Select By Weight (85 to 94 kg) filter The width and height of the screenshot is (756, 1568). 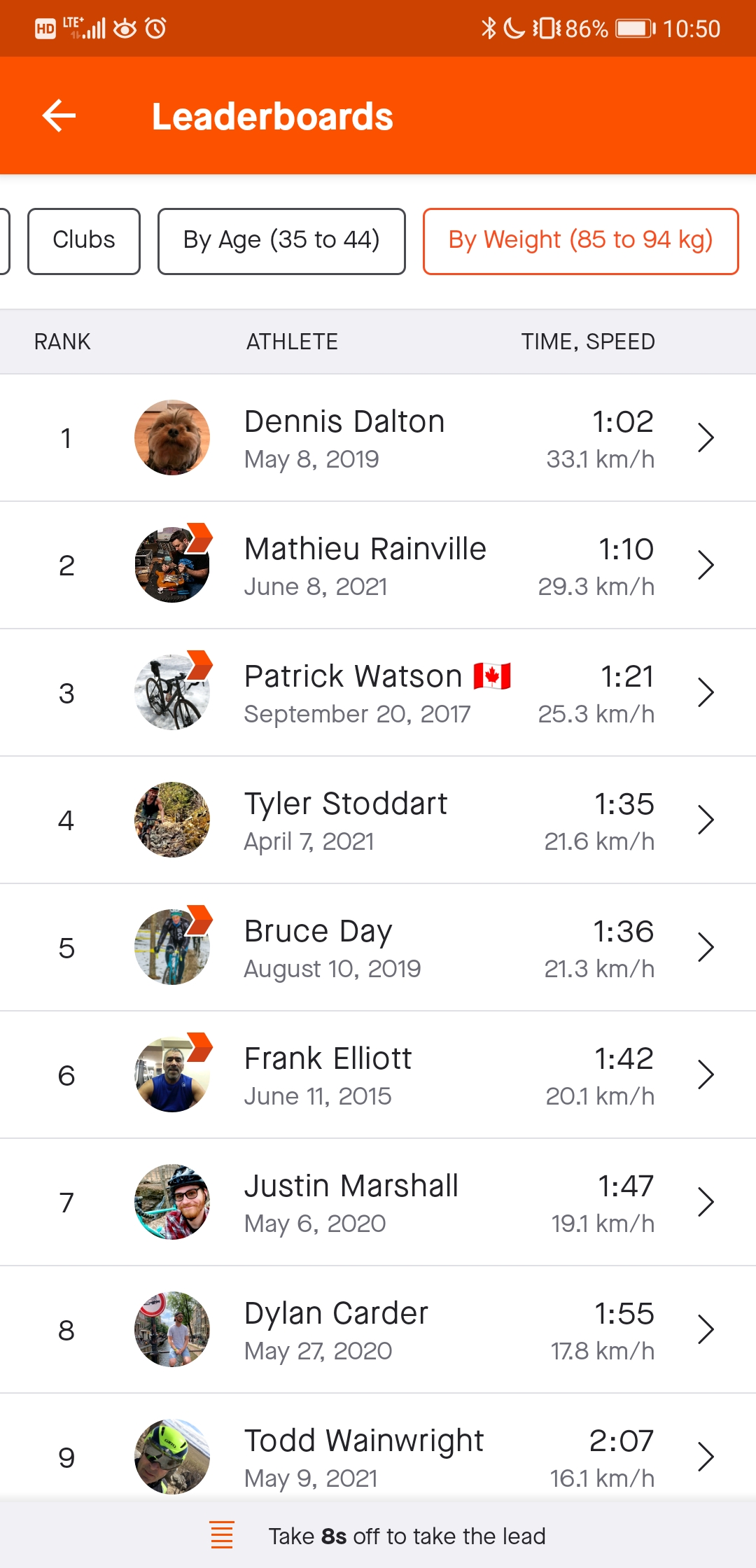pyautogui.click(x=580, y=241)
